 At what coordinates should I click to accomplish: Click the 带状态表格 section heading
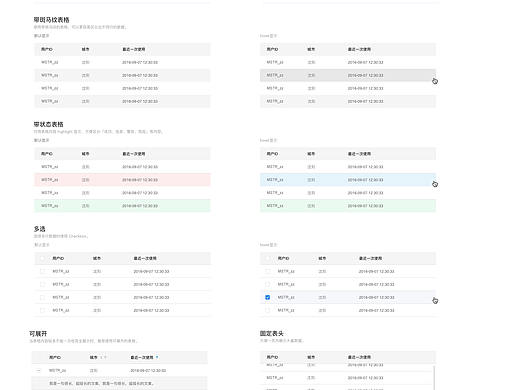pyautogui.click(x=48, y=124)
